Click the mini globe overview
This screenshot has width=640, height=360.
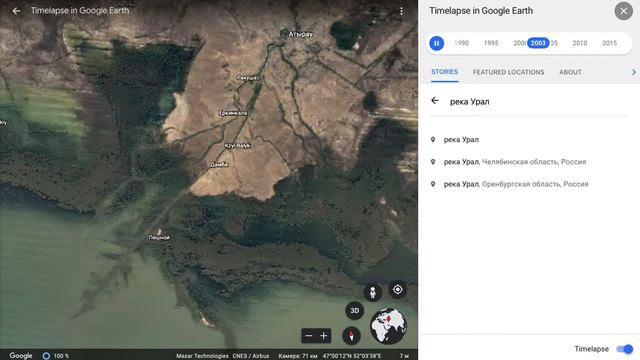(x=388, y=326)
